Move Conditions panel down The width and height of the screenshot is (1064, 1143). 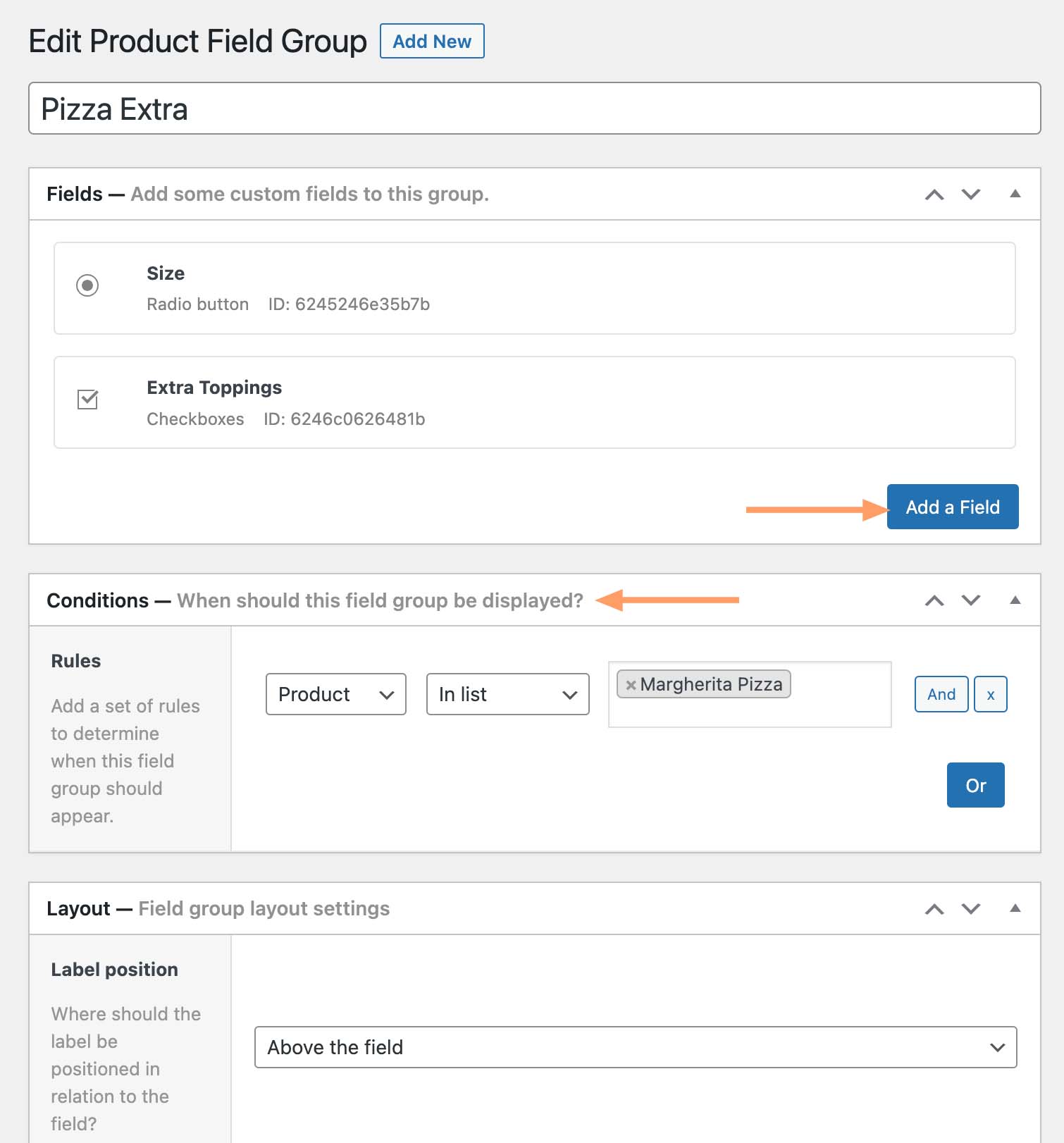(971, 600)
